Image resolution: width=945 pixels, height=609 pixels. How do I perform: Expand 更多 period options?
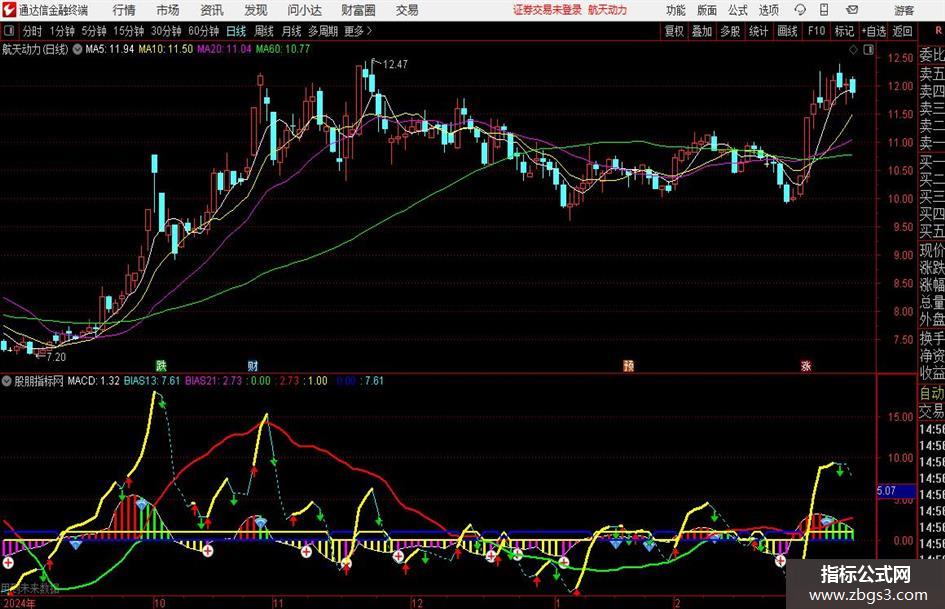coord(358,31)
